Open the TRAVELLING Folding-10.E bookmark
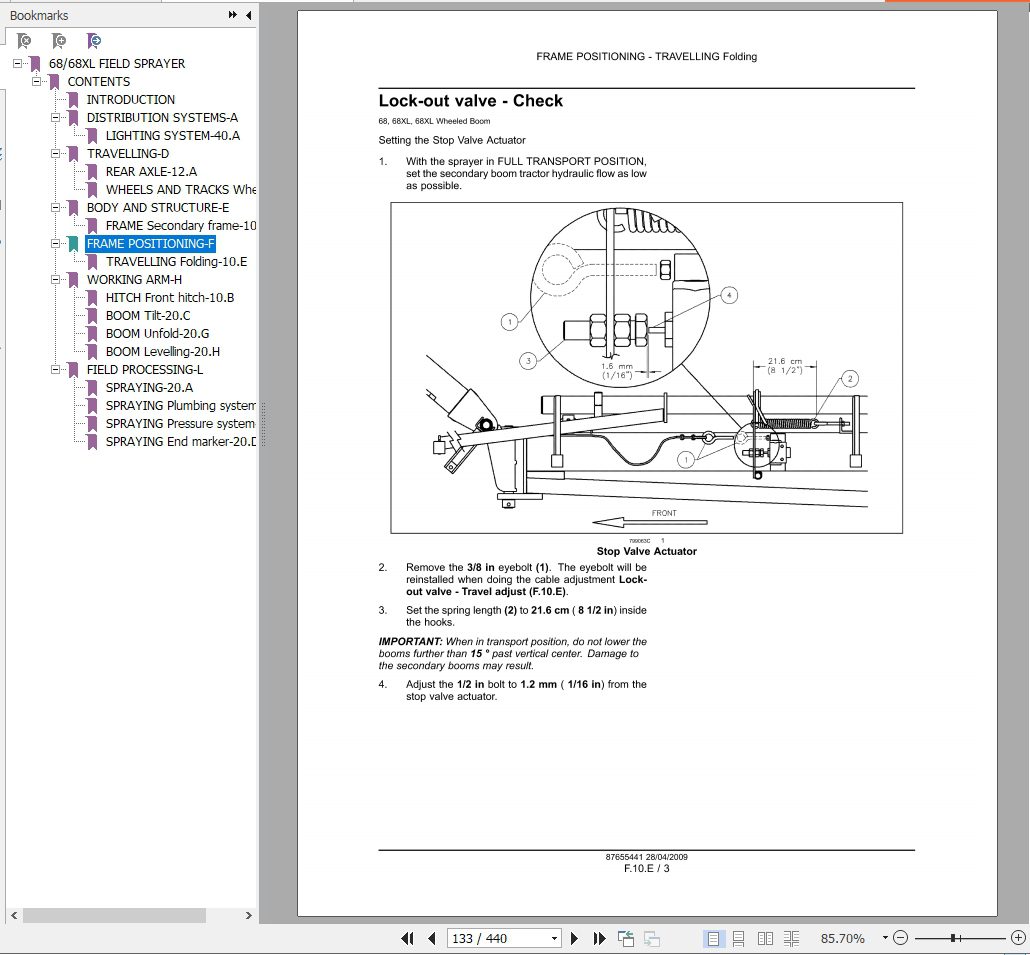Screen dimensions: 1030x955 click(176, 262)
